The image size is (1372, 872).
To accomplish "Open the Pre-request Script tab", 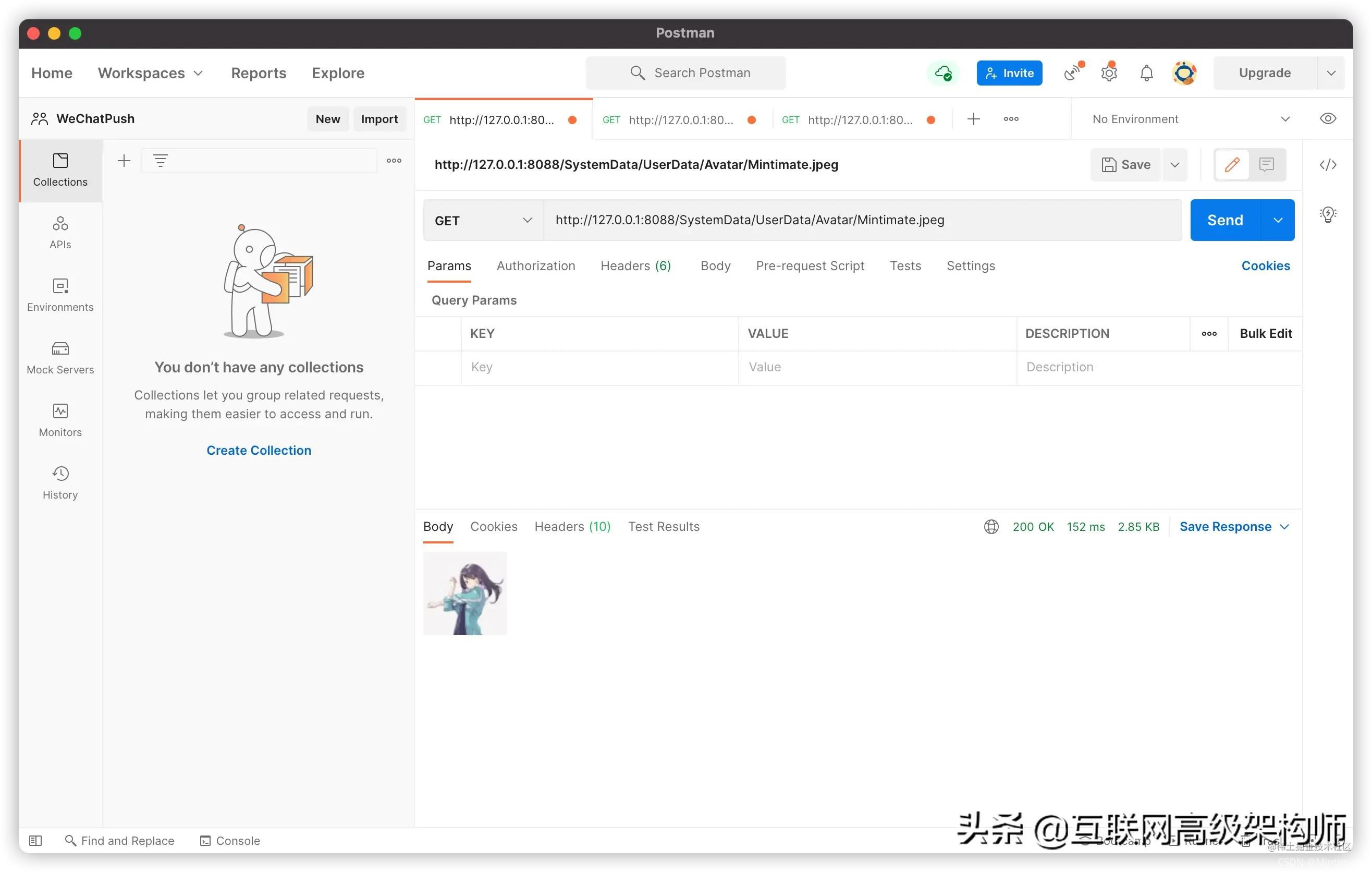I will (x=810, y=265).
